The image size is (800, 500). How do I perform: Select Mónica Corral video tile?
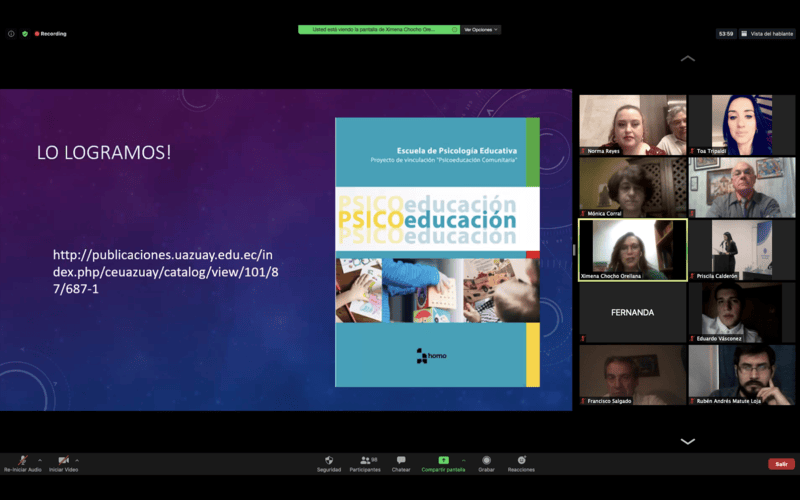(x=633, y=187)
